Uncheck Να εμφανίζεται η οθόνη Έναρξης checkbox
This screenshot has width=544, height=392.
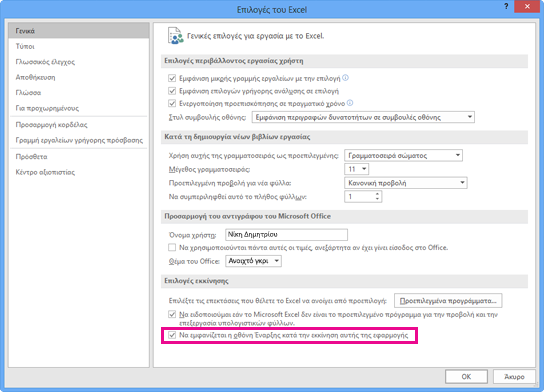tap(172, 335)
